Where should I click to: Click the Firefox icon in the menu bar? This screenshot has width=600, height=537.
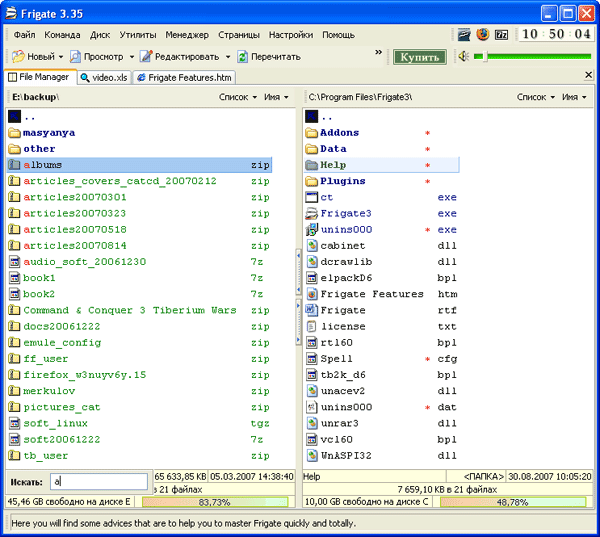(x=483, y=34)
